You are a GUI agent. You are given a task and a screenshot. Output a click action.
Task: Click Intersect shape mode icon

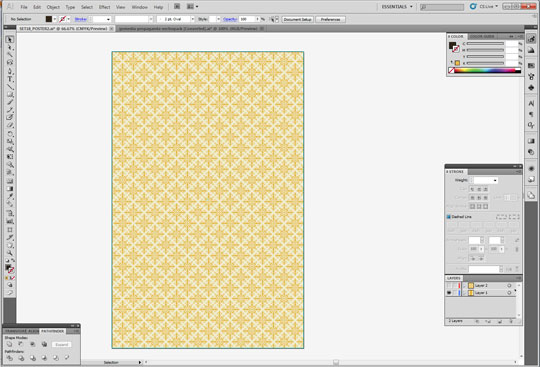pyautogui.click(x=32, y=344)
